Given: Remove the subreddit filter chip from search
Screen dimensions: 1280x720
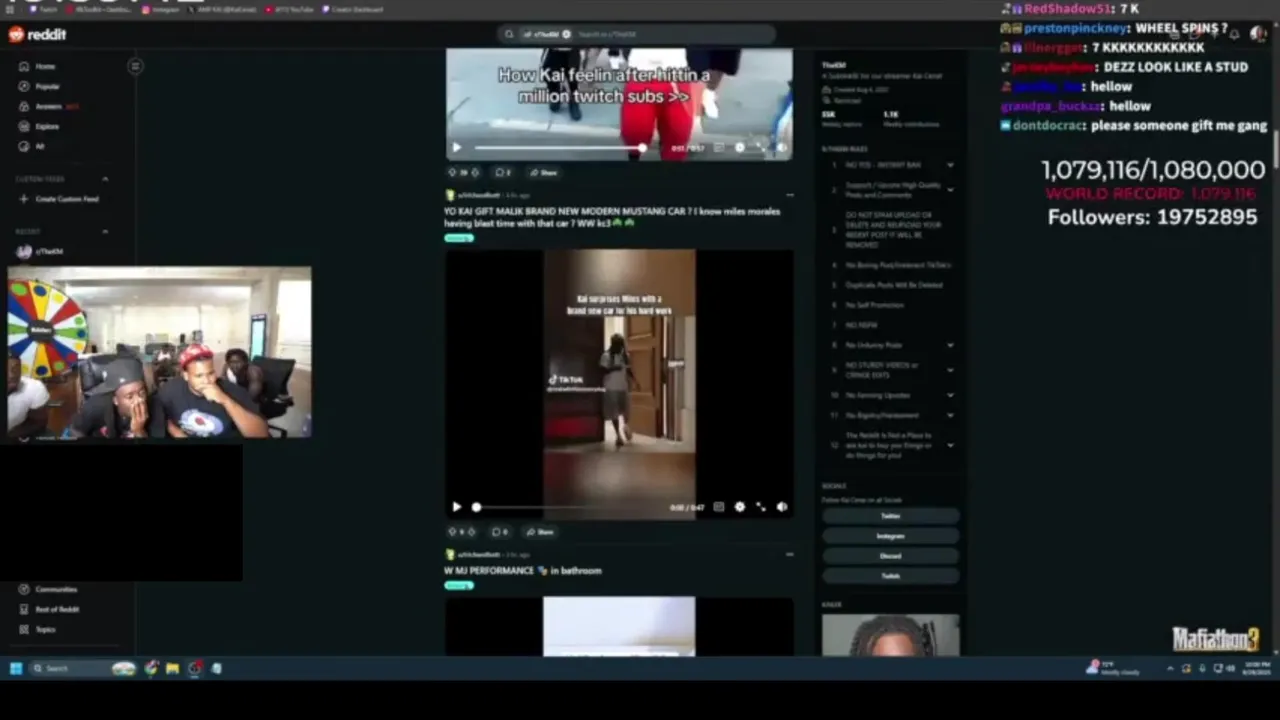Looking at the screenshot, I should coord(566,34).
